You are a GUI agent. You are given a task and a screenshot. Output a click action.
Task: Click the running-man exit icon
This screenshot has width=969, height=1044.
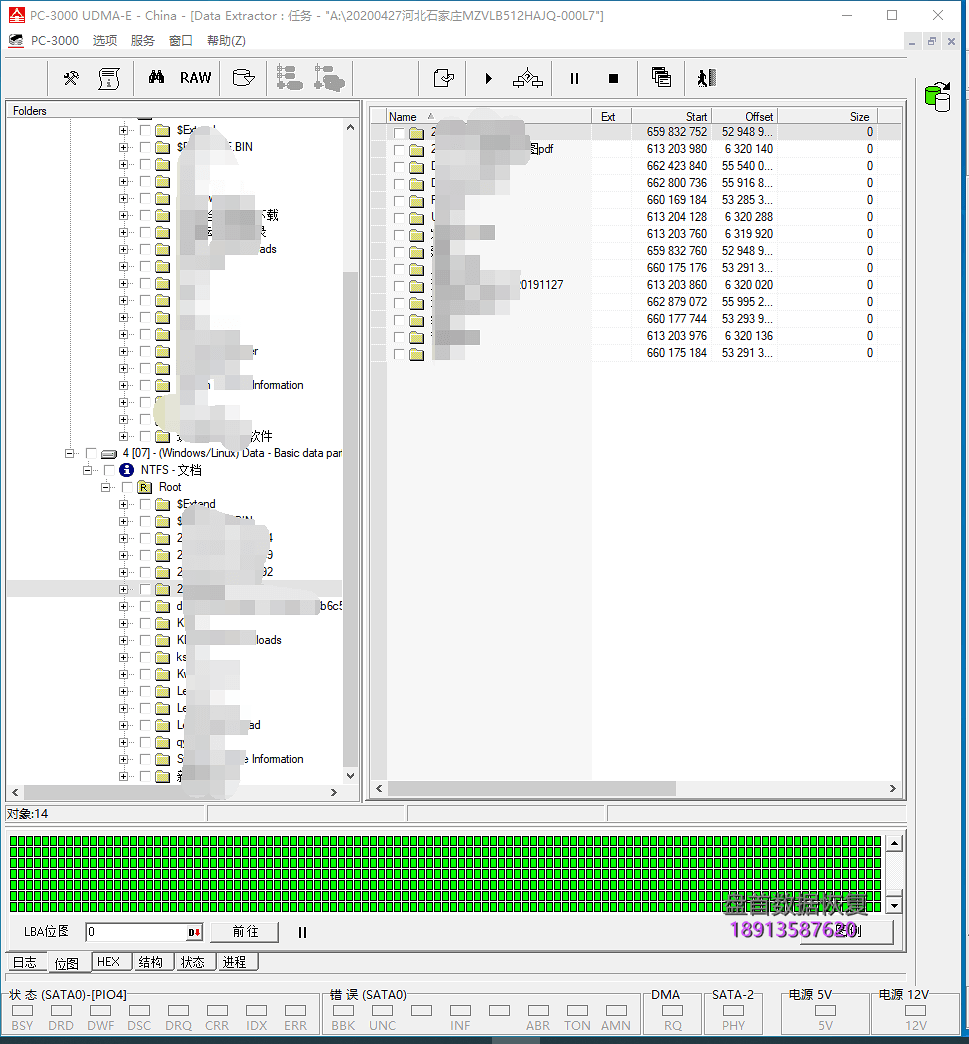click(x=707, y=79)
